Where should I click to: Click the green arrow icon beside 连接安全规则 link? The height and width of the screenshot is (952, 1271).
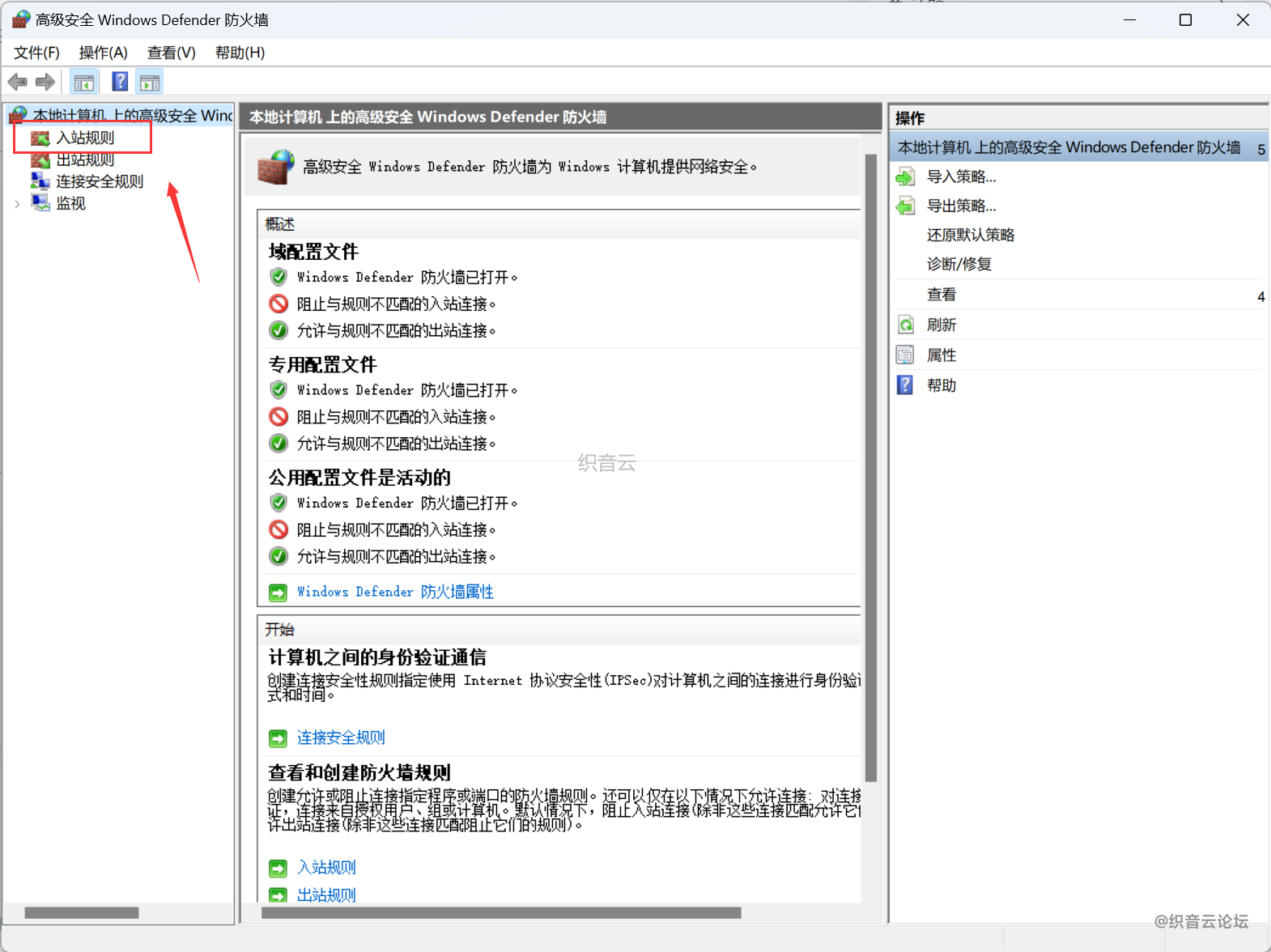pos(278,738)
